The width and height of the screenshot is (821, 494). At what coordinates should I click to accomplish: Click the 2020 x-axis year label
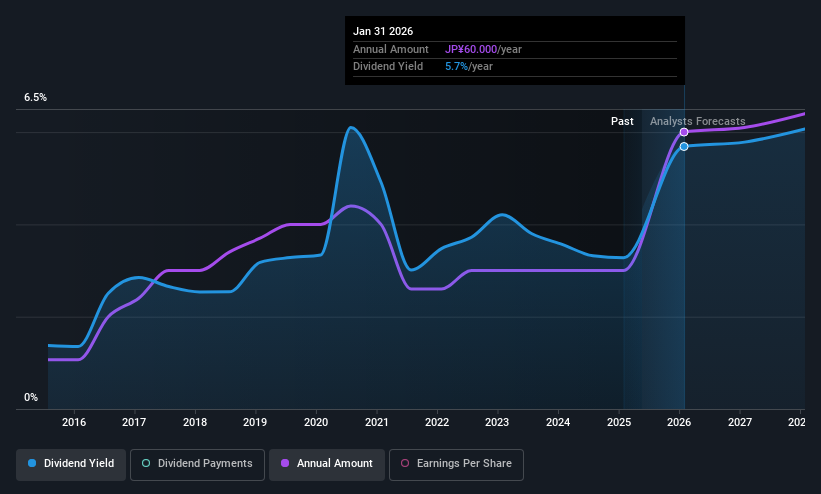[316, 422]
